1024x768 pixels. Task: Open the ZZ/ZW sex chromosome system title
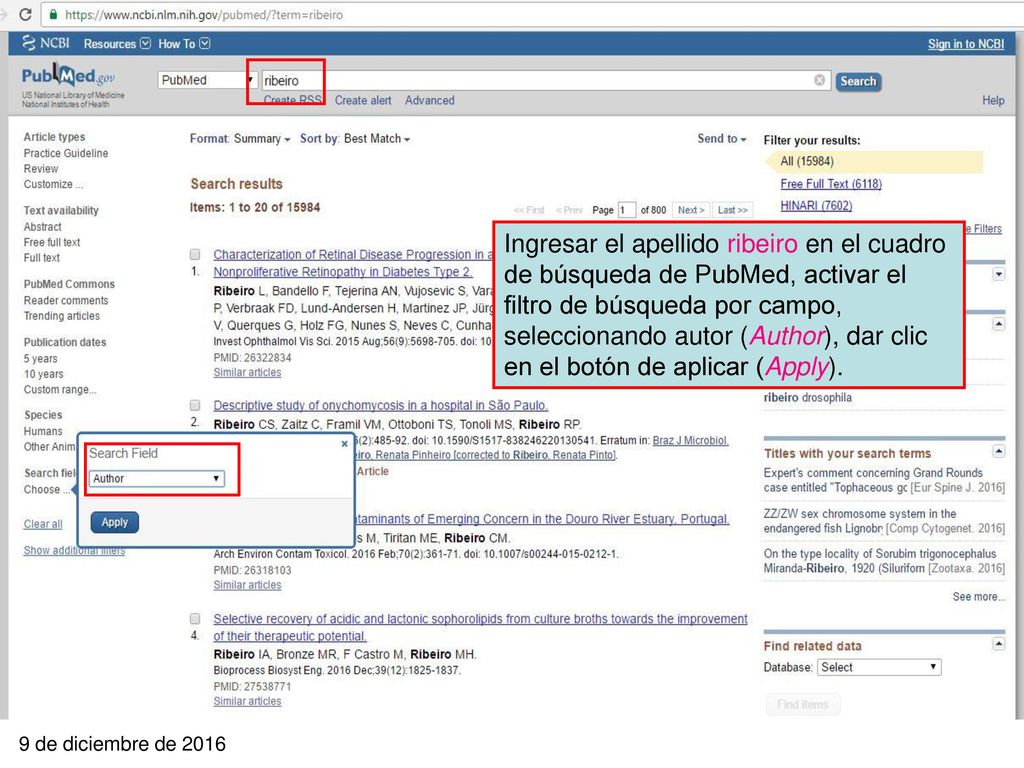[x=884, y=521]
